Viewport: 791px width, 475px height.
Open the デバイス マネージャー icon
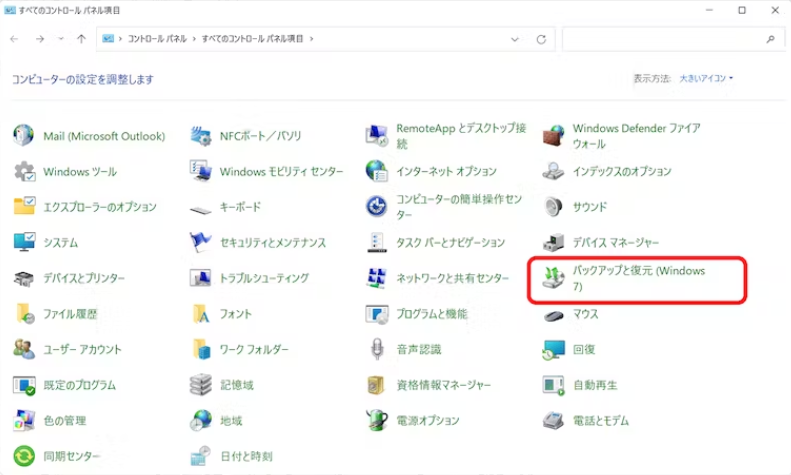pyautogui.click(x=553, y=243)
